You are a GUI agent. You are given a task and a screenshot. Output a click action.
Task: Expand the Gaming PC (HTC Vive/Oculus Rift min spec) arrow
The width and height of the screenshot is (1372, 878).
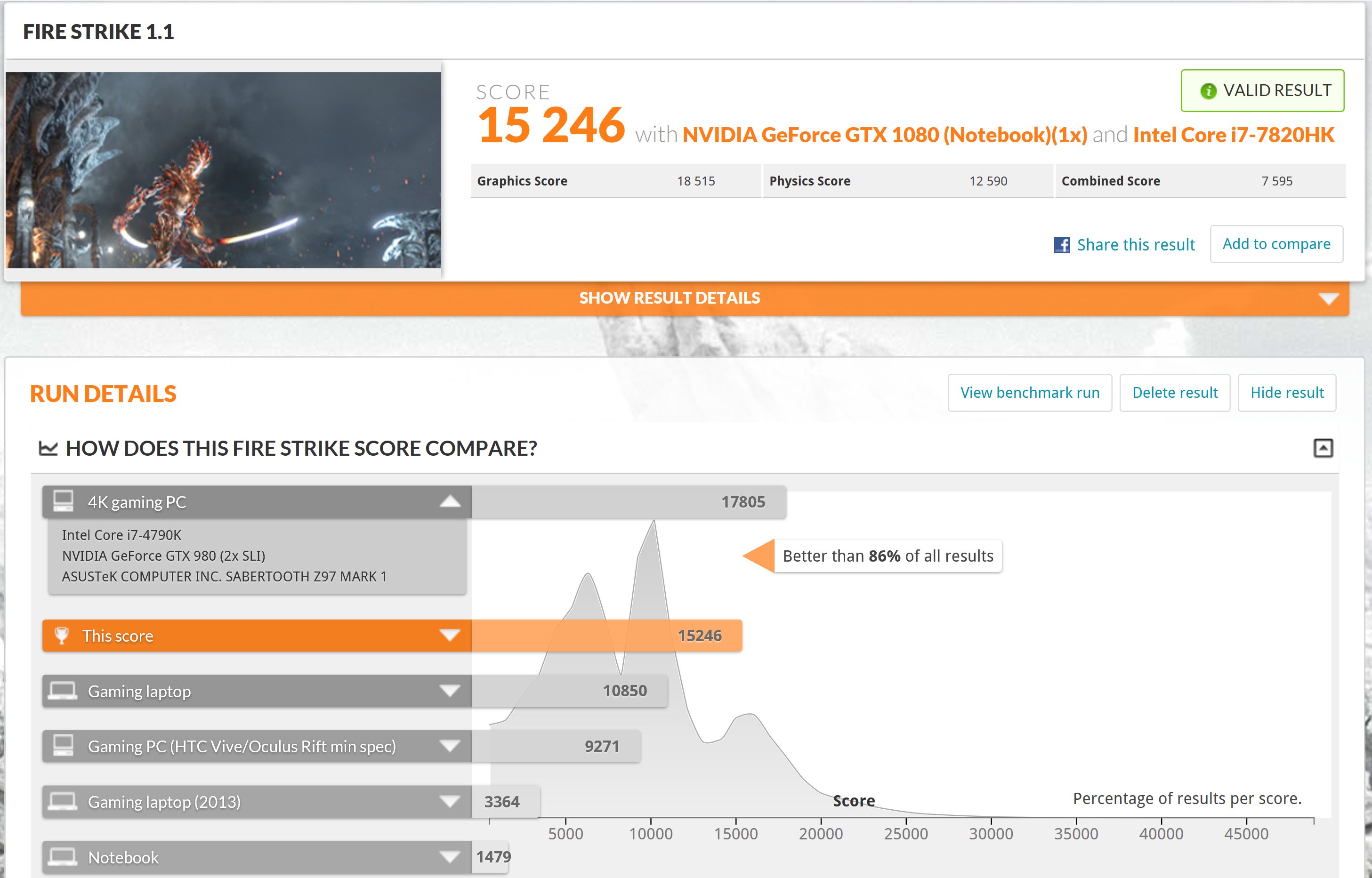[450, 746]
